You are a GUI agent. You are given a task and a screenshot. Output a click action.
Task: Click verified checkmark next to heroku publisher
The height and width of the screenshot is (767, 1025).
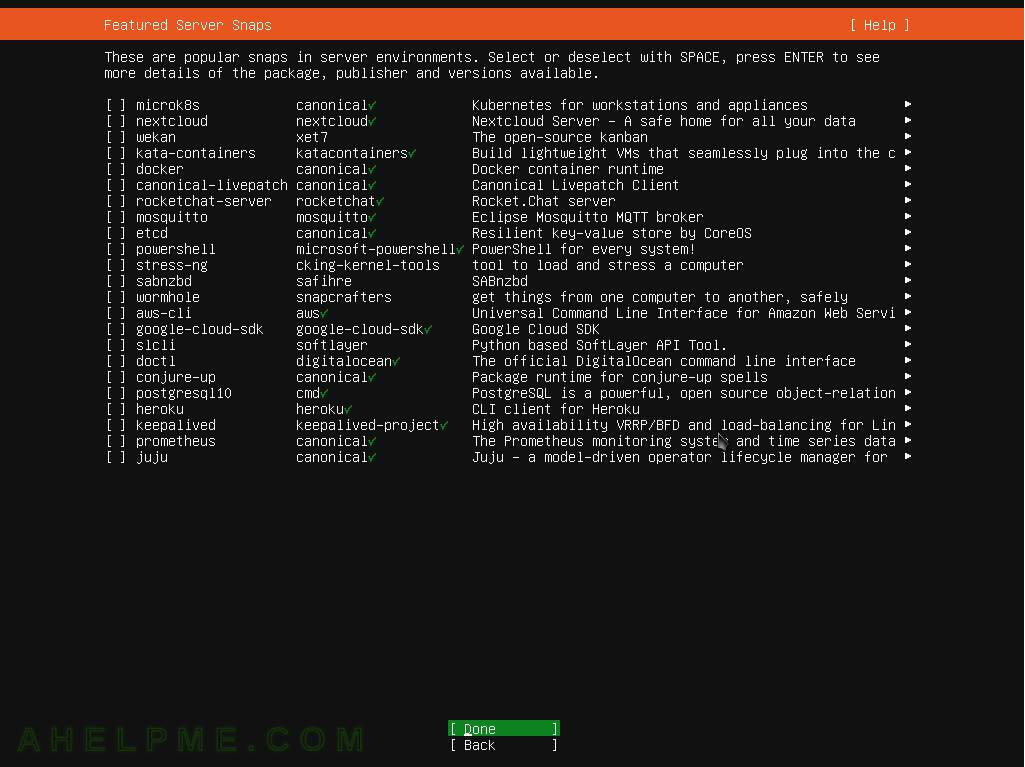pyautogui.click(x=348, y=409)
